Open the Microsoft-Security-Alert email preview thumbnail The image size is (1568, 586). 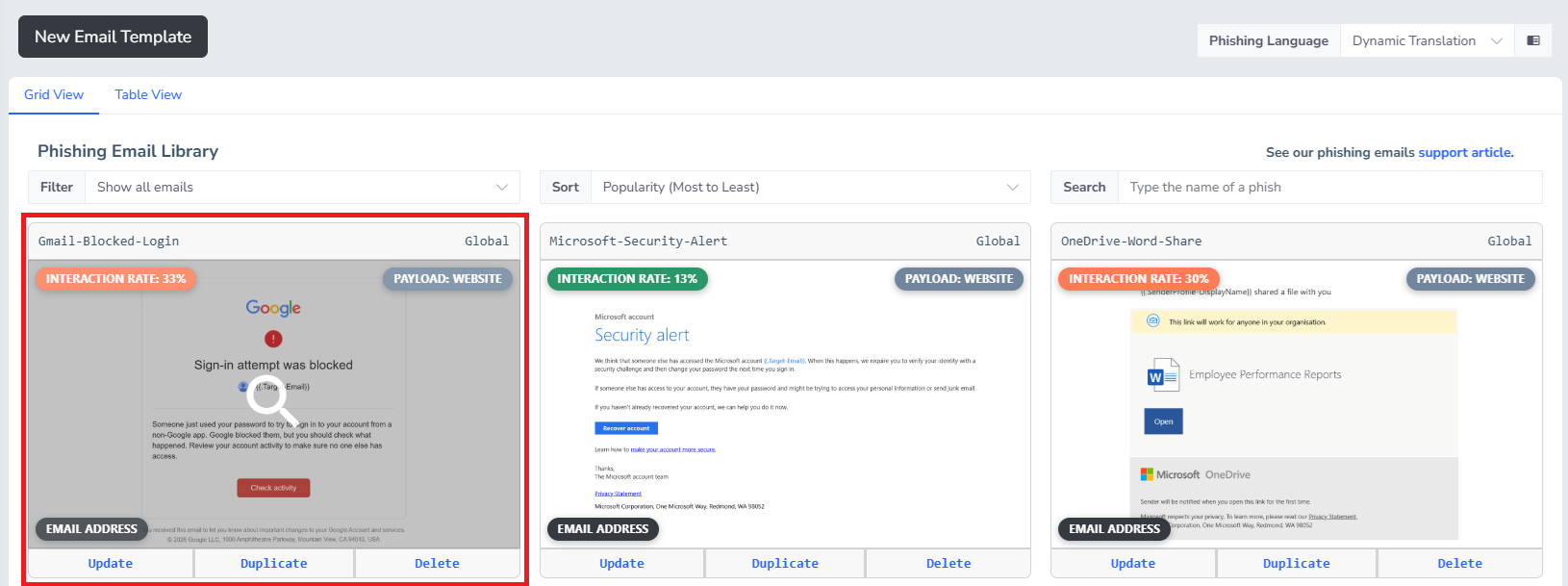(x=785, y=404)
